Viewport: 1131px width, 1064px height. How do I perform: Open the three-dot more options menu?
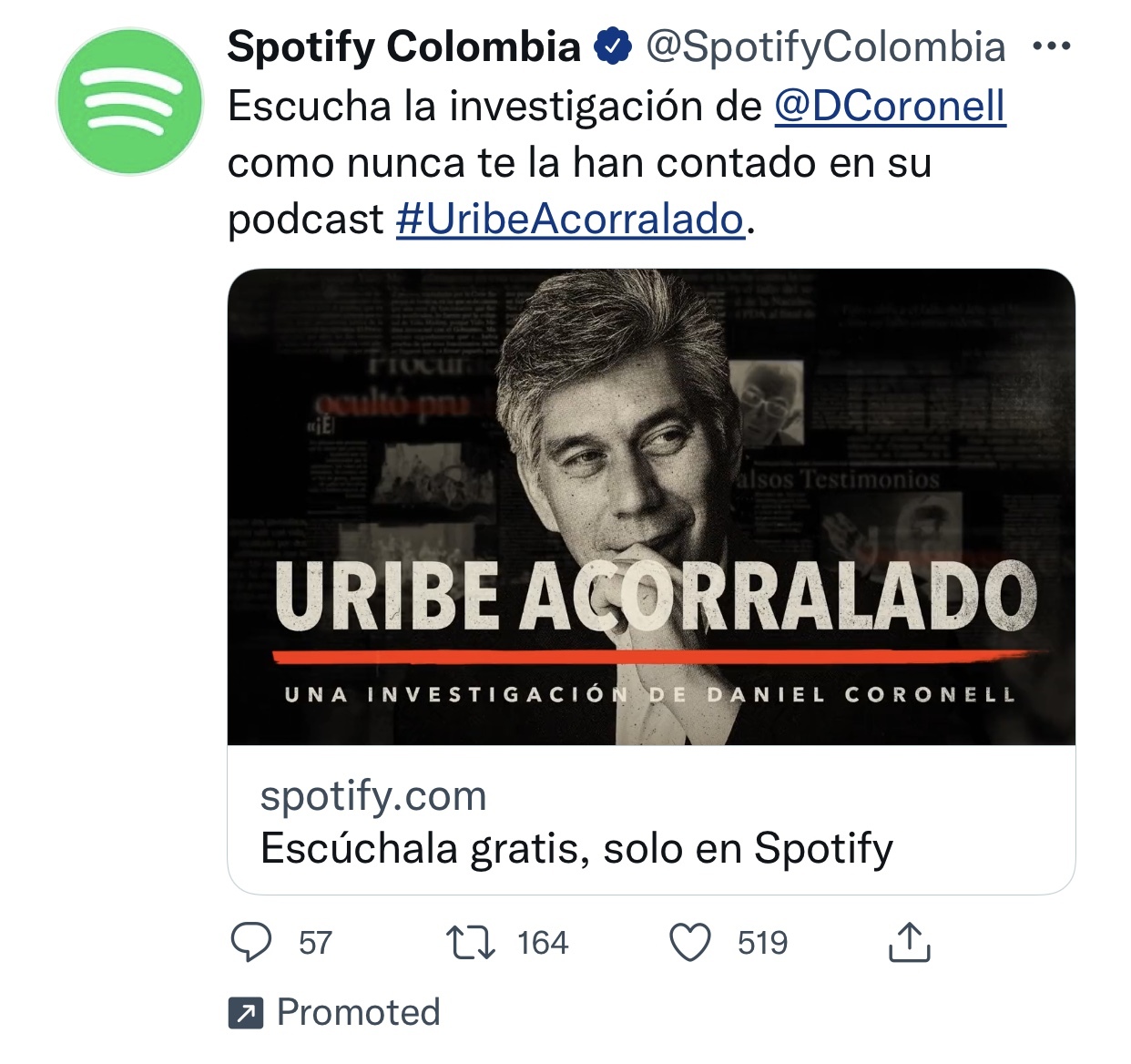(1052, 46)
